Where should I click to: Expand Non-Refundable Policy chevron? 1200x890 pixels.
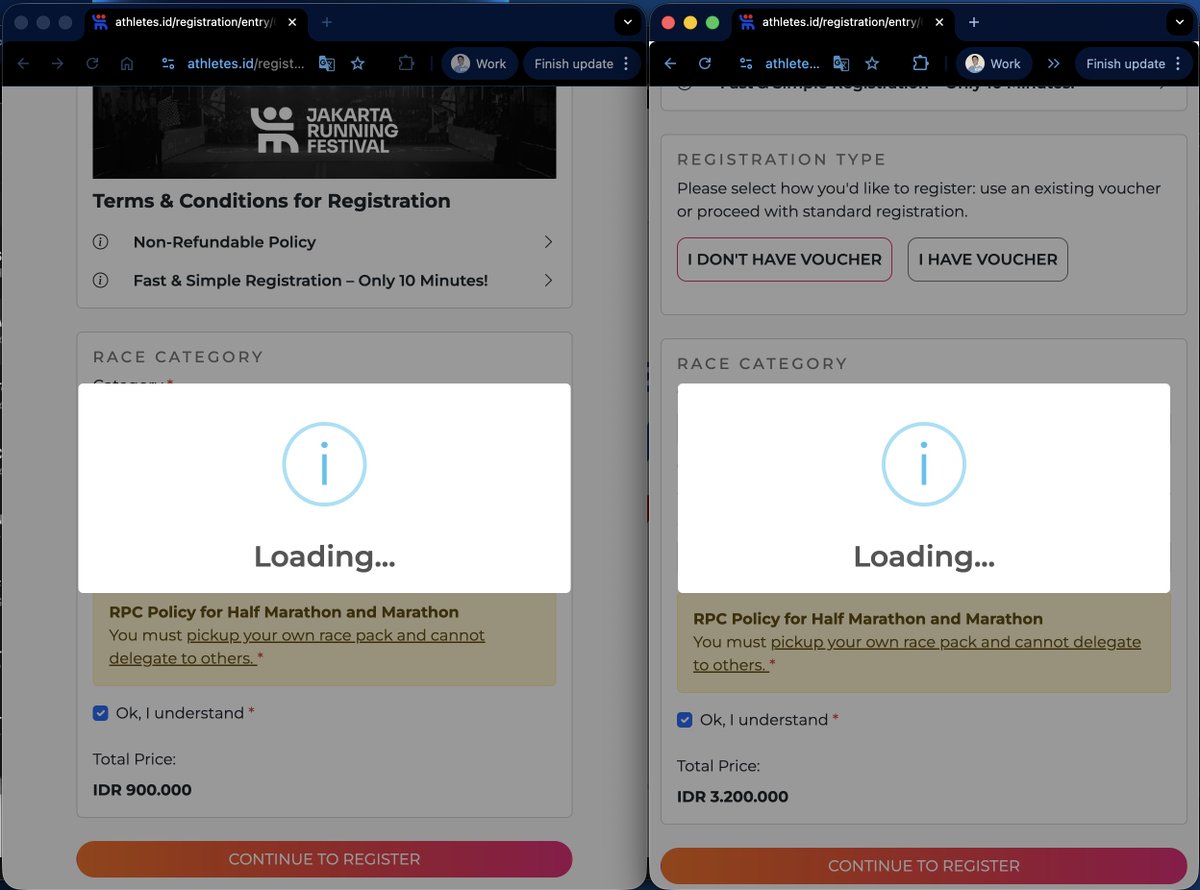tap(548, 242)
